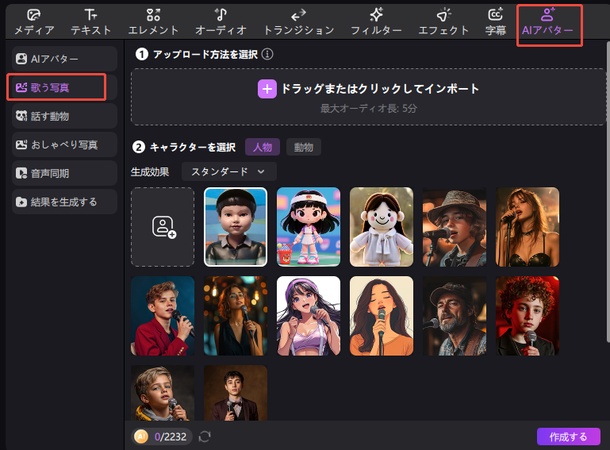Select the boy in red jacket character

pos(163,316)
